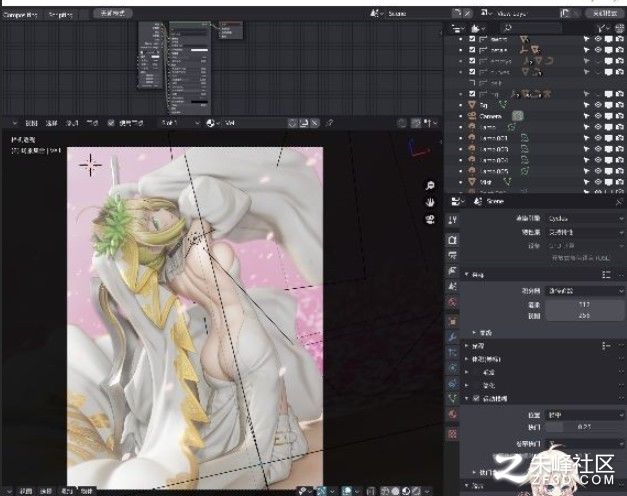Screen dimensions: 627x496
Task: Hide the Camera object in viewport
Action: pos(598,116)
